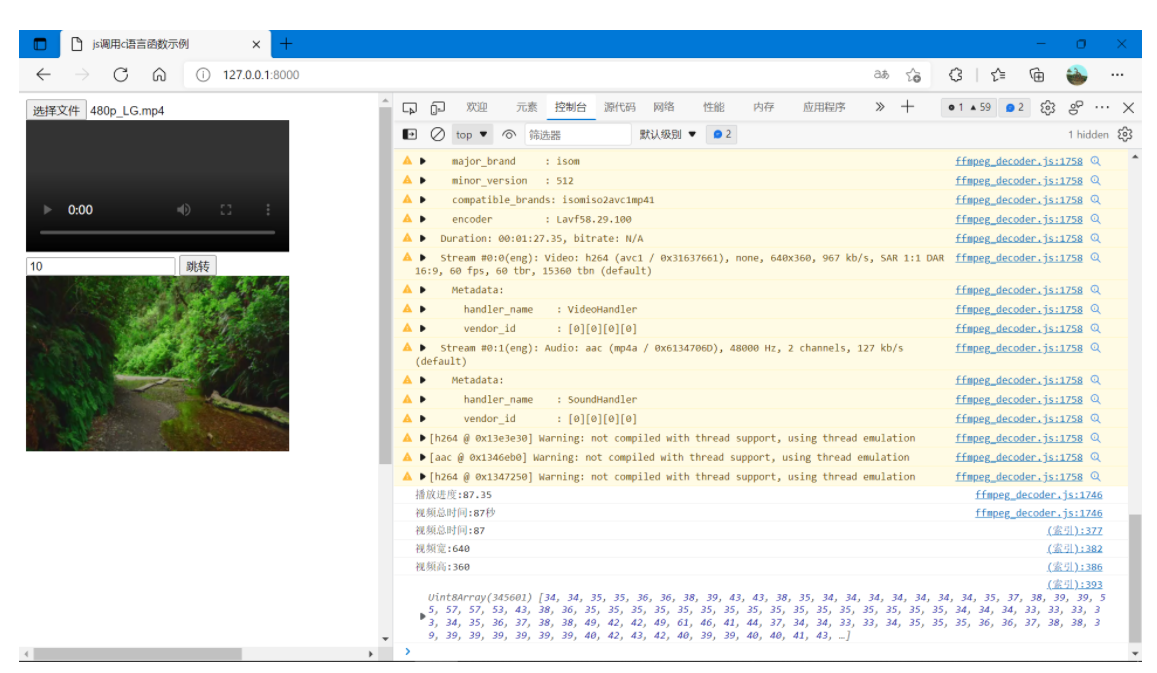The height and width of the screenshot is (673, 1157).
Task: Mute the video using the volume icon
Action: [x=184, y=210]
